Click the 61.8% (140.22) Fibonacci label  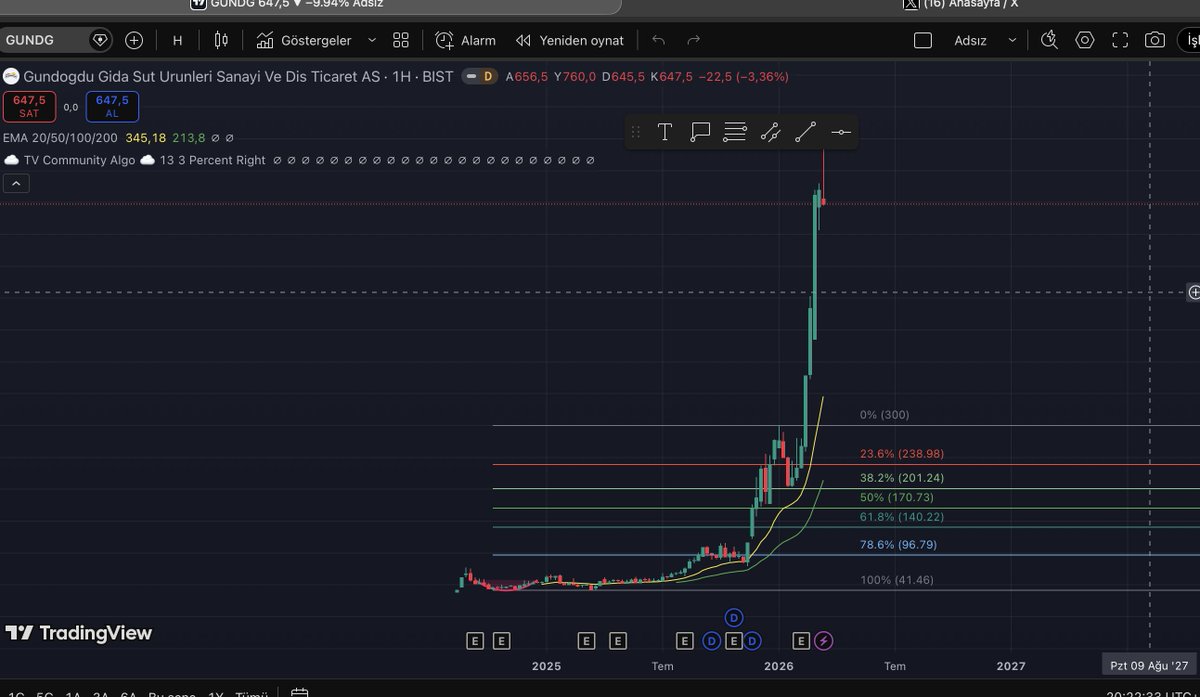pos(902,517)
